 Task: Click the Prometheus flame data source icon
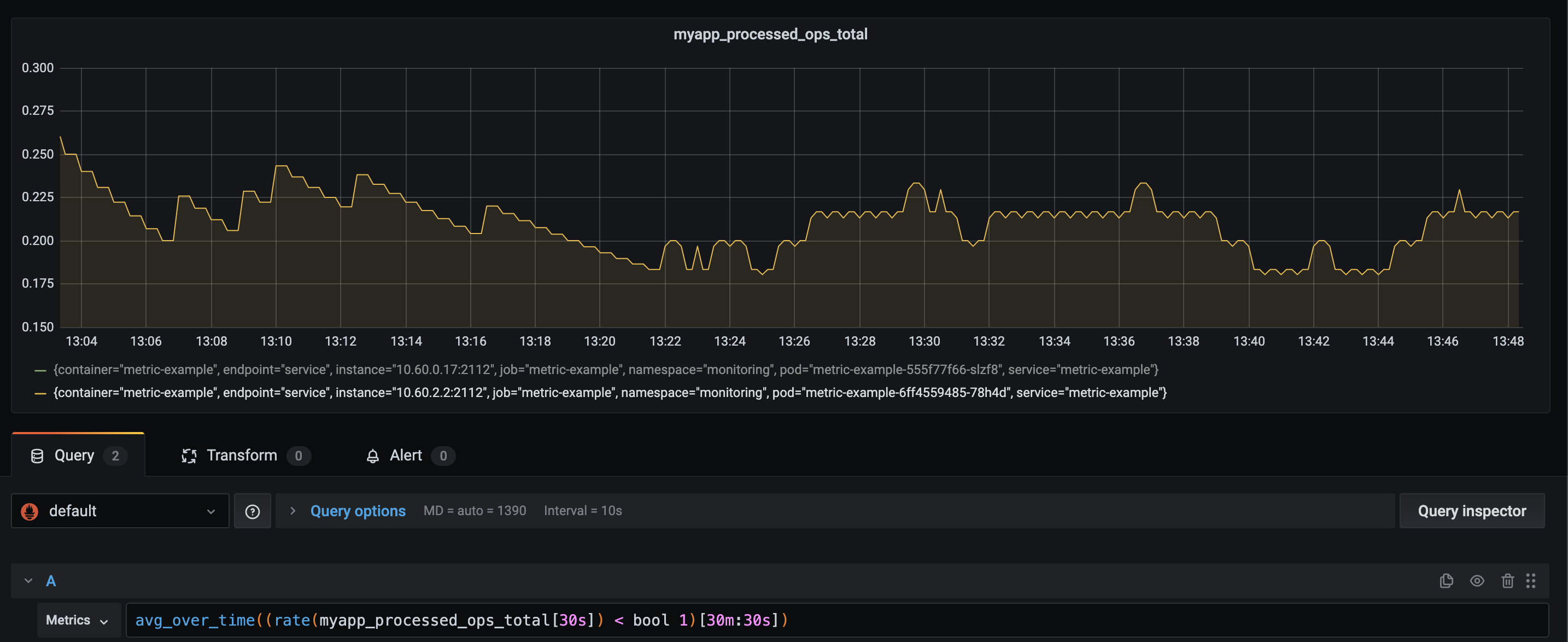coord(29,511)
